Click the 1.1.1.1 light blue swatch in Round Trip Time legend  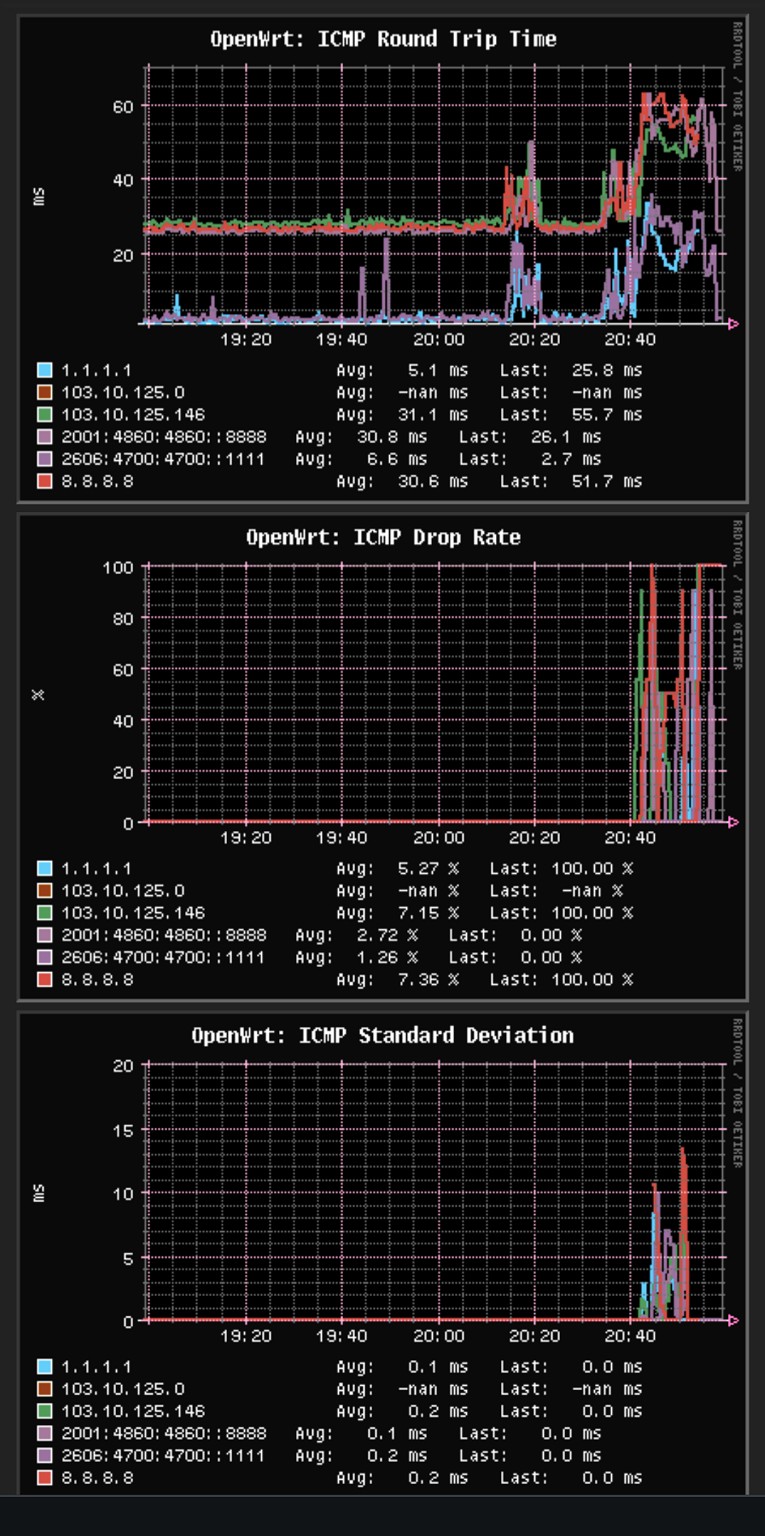(x=44, y=371)
